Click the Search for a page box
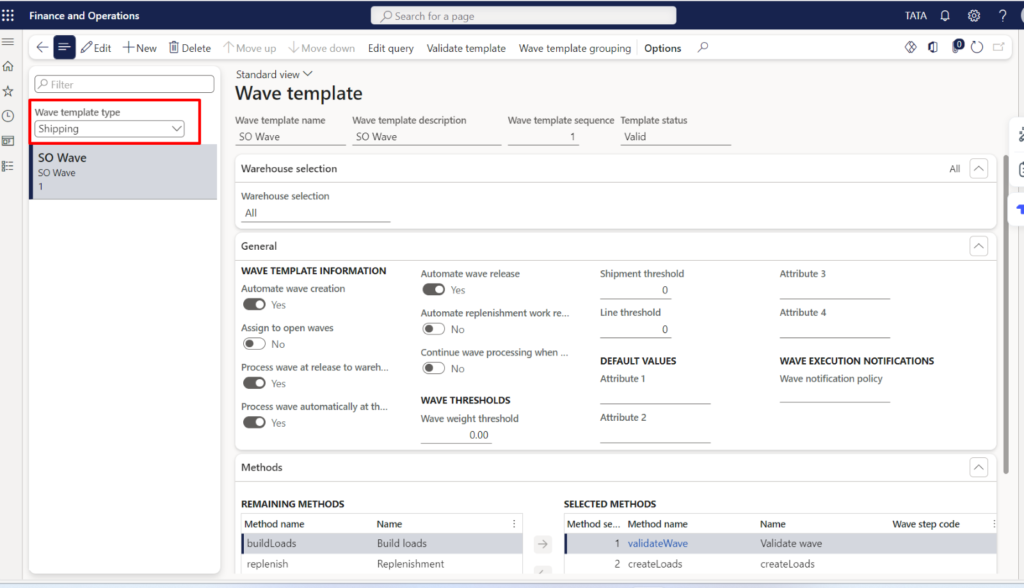 click(524, 16)
